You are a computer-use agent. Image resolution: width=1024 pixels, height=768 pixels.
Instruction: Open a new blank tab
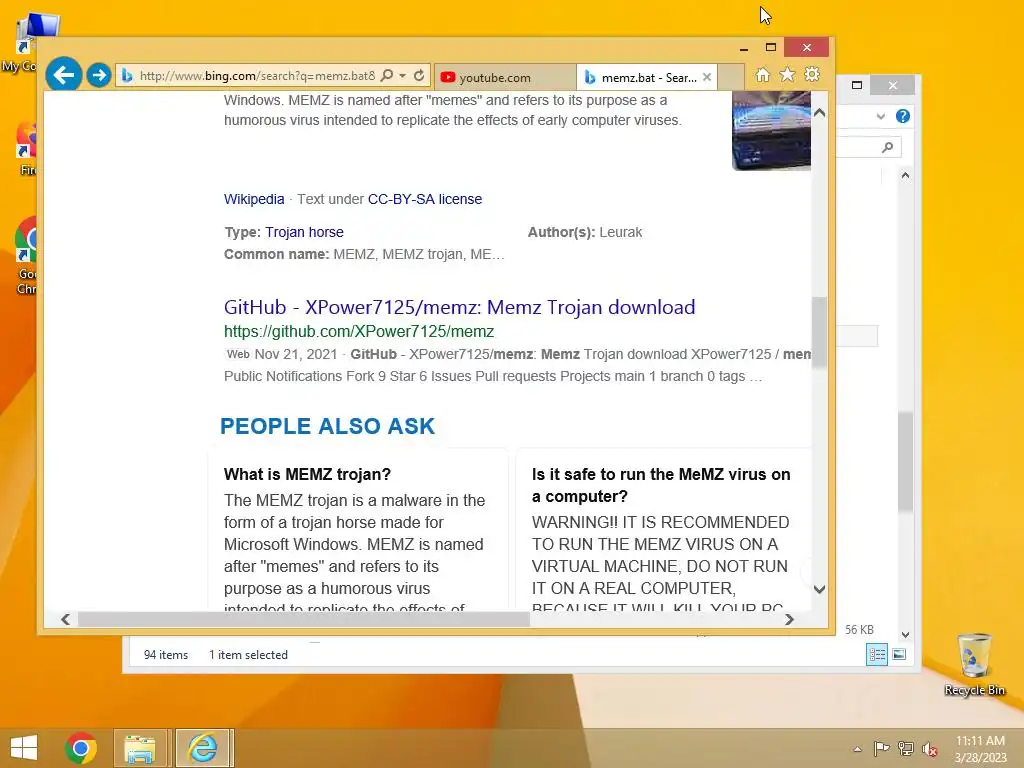tap(731, 78)
